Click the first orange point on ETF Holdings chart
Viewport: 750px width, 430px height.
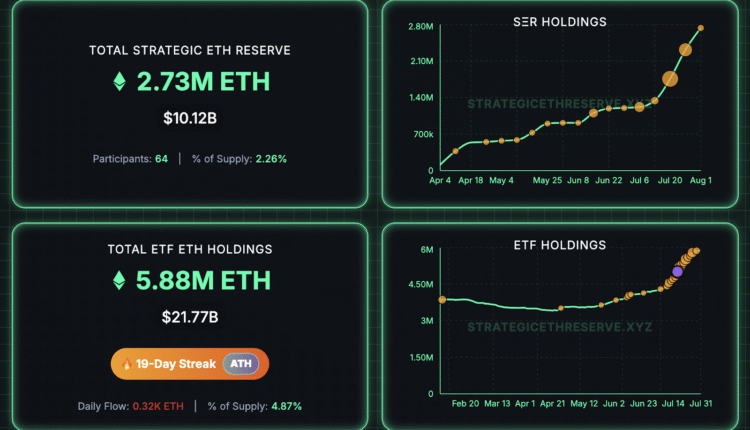pyautogui.click(x=442, y=299)
